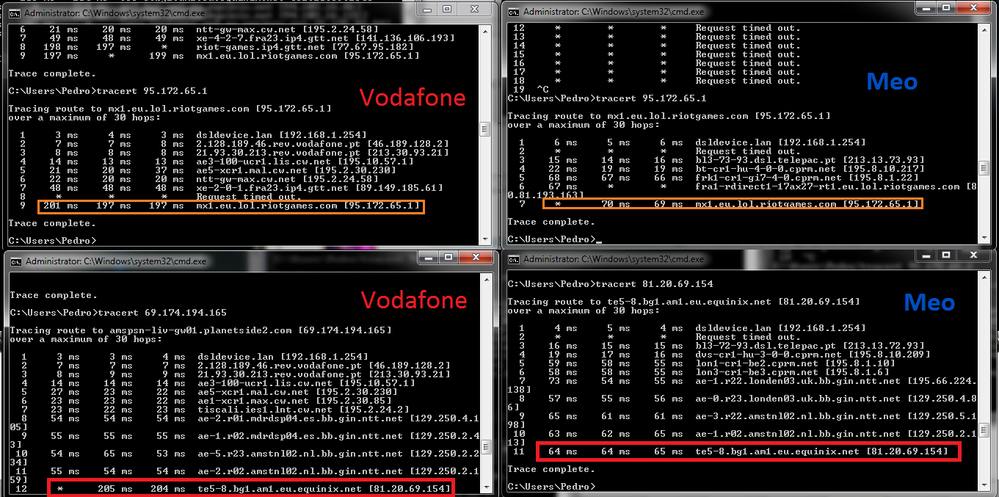This screenshot has height=497, width=999.
Task: Select lon3-cr1-be3.cprm.net [195.8.1.6] line
Action: 702,371
